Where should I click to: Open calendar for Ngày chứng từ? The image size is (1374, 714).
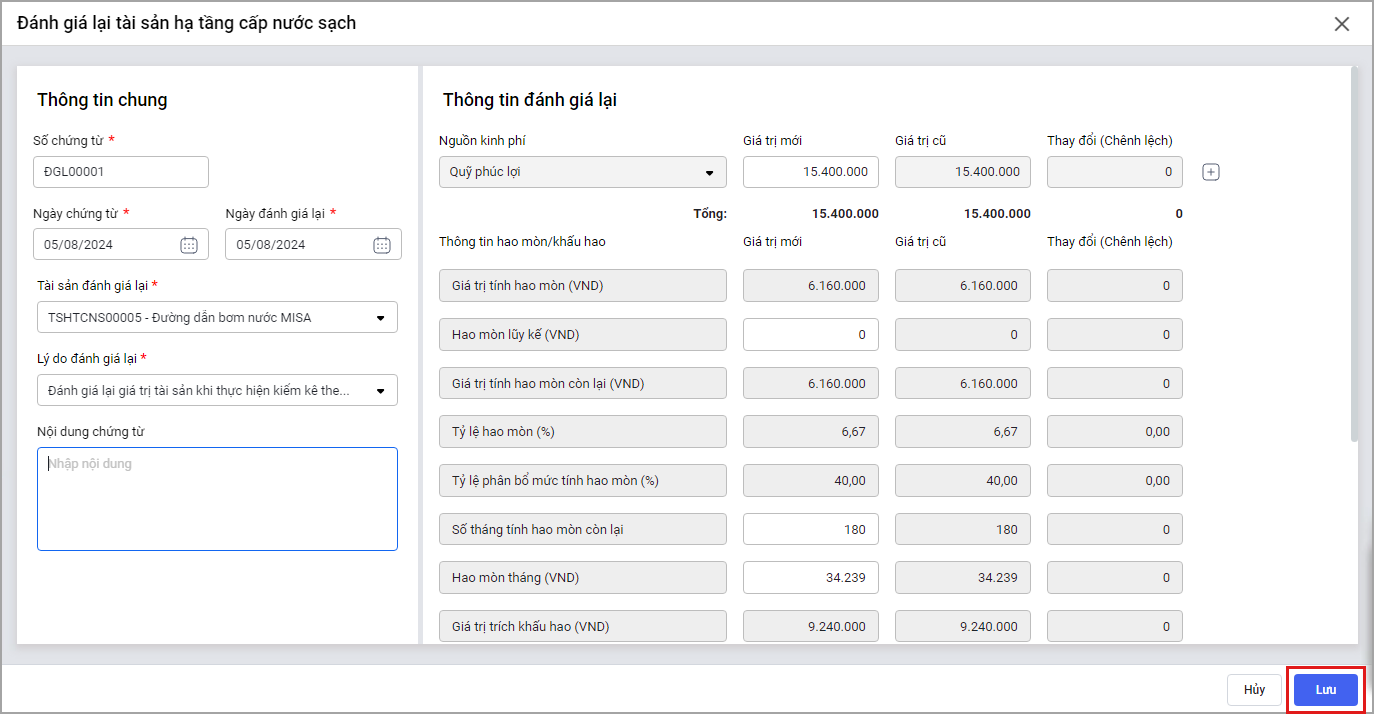(x=189, y=245)
